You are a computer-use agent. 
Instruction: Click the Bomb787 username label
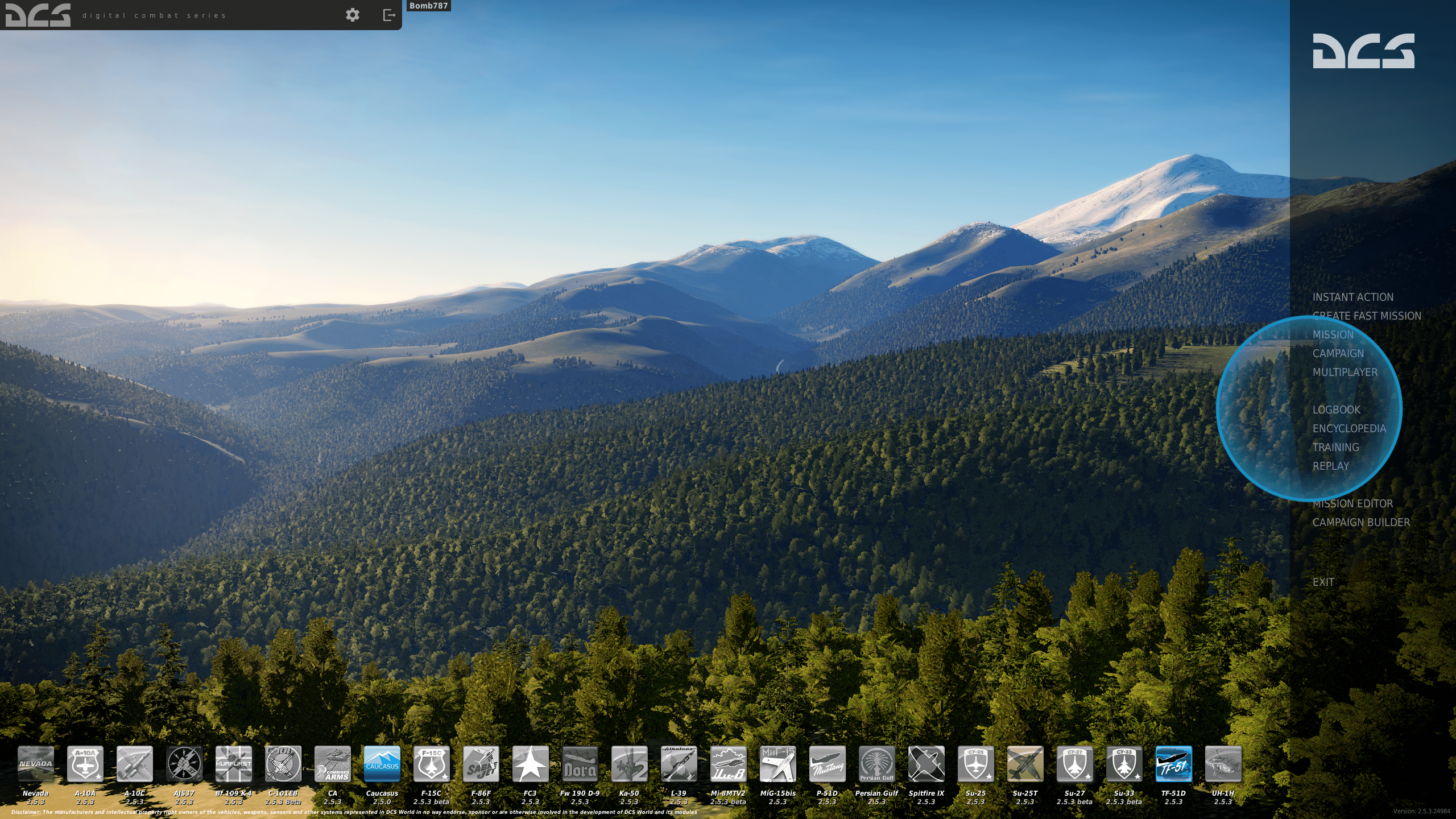(x=429, y=6)
